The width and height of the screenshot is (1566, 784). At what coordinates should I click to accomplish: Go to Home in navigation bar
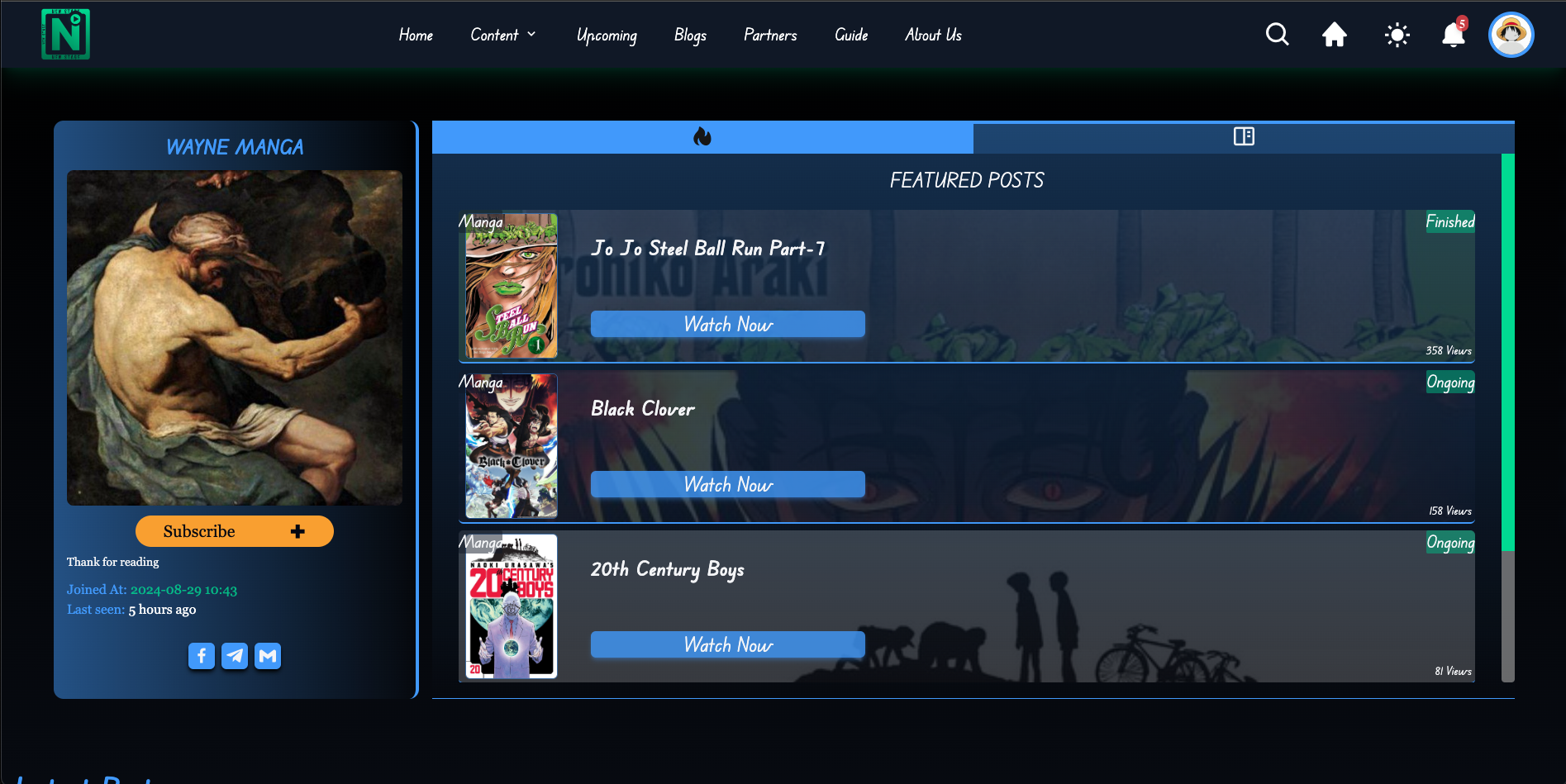[x=416, y=35]
